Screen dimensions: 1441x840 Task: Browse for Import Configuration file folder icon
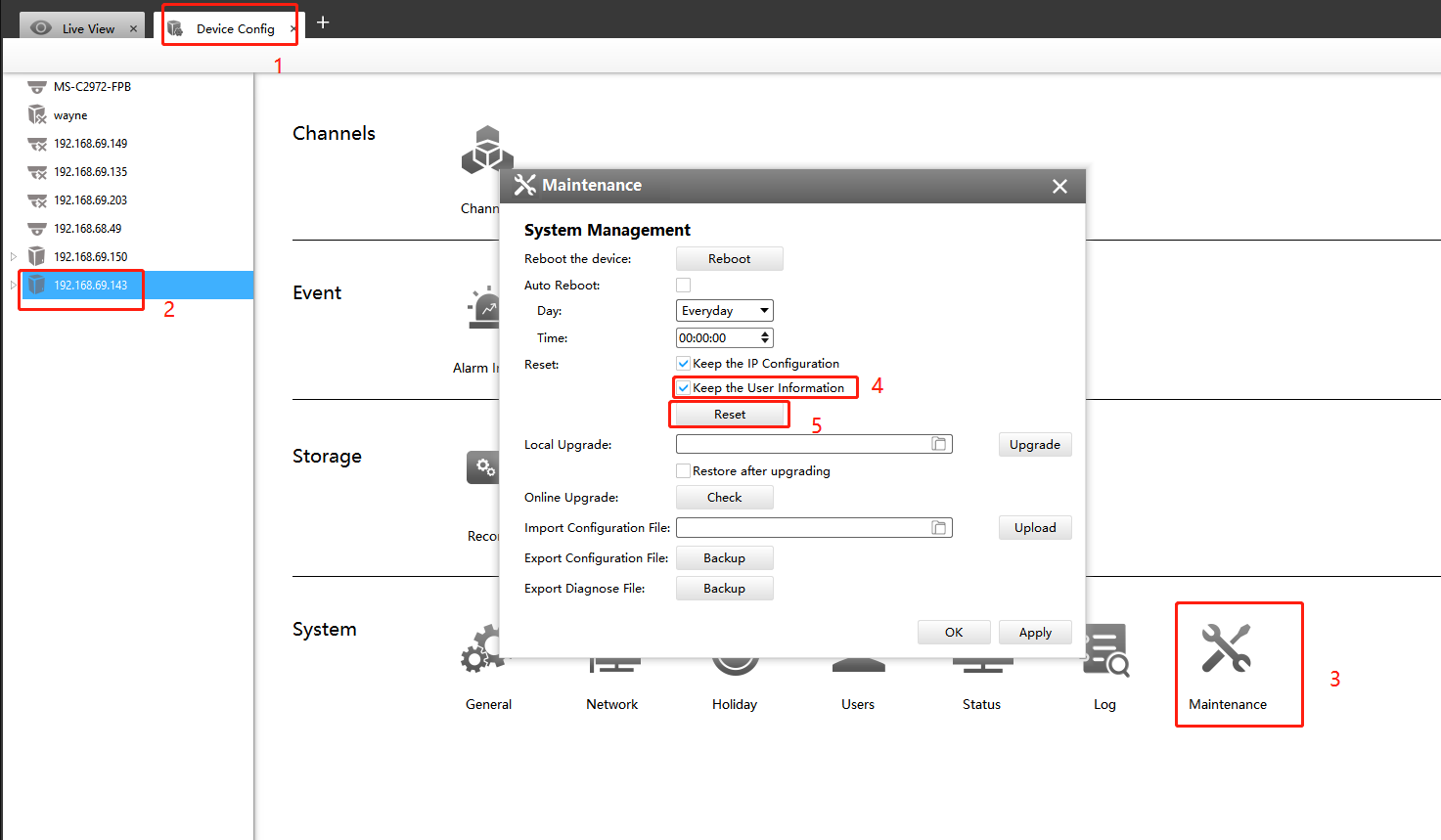click(x=939, y=528)
